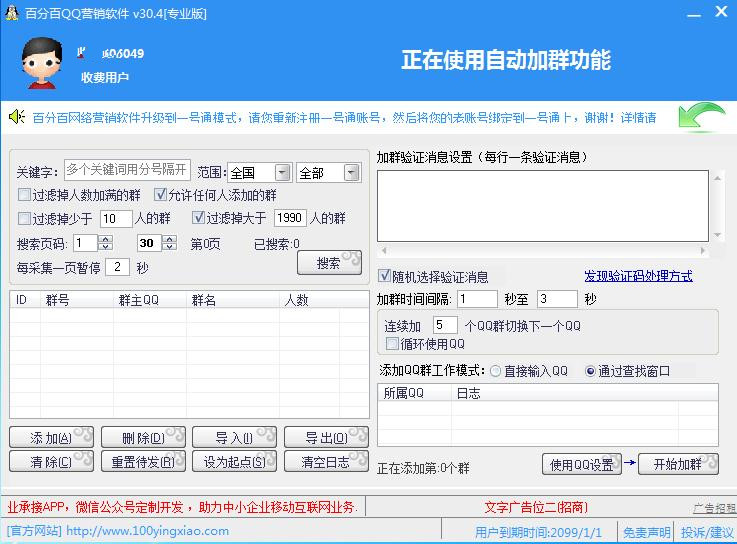Minimize the QQ marketing software window
The height and width of the screenshot is (544, 737).
[694, 14]
